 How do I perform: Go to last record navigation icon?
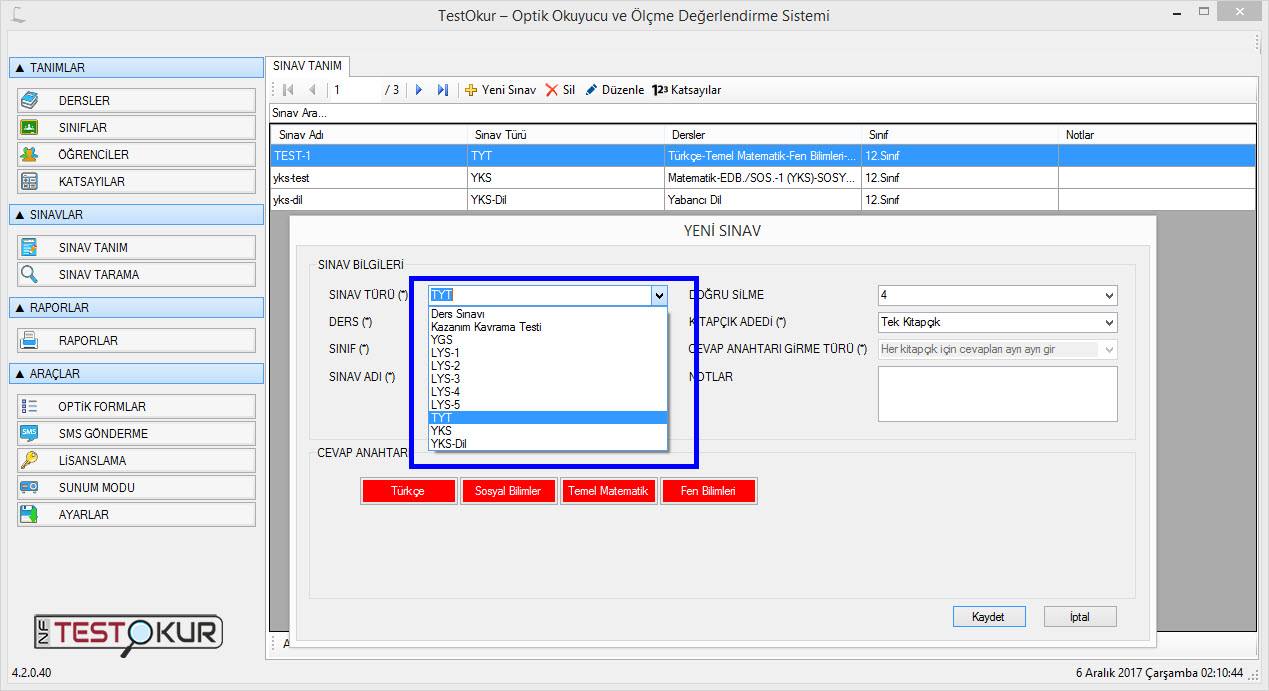point(443,90)
